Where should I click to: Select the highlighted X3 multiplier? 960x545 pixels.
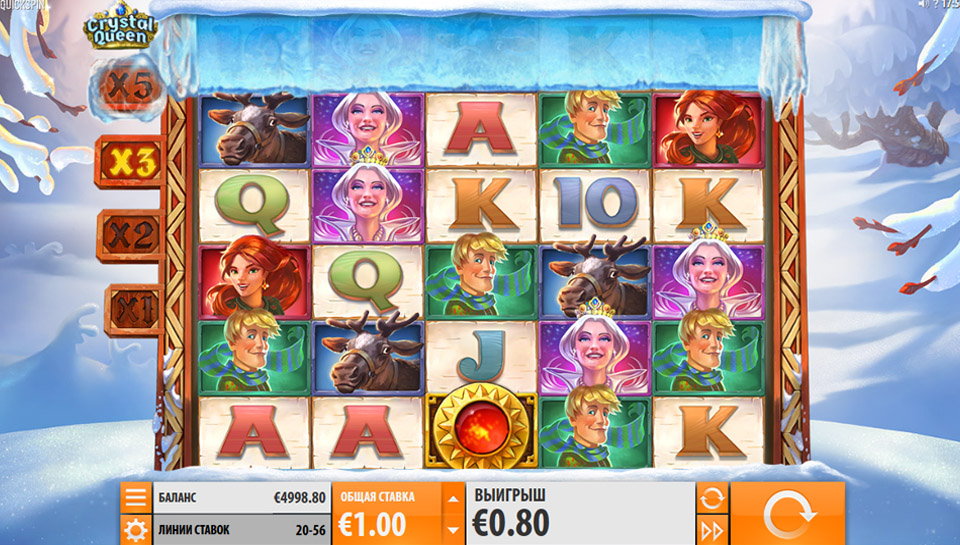[x=130, y=162]
